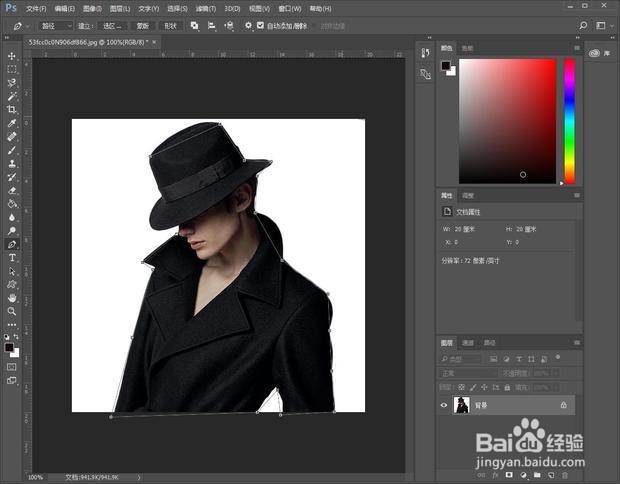Click the search icon in top-right corner
The height and width of the screenshot is (484, 620).
584,25
